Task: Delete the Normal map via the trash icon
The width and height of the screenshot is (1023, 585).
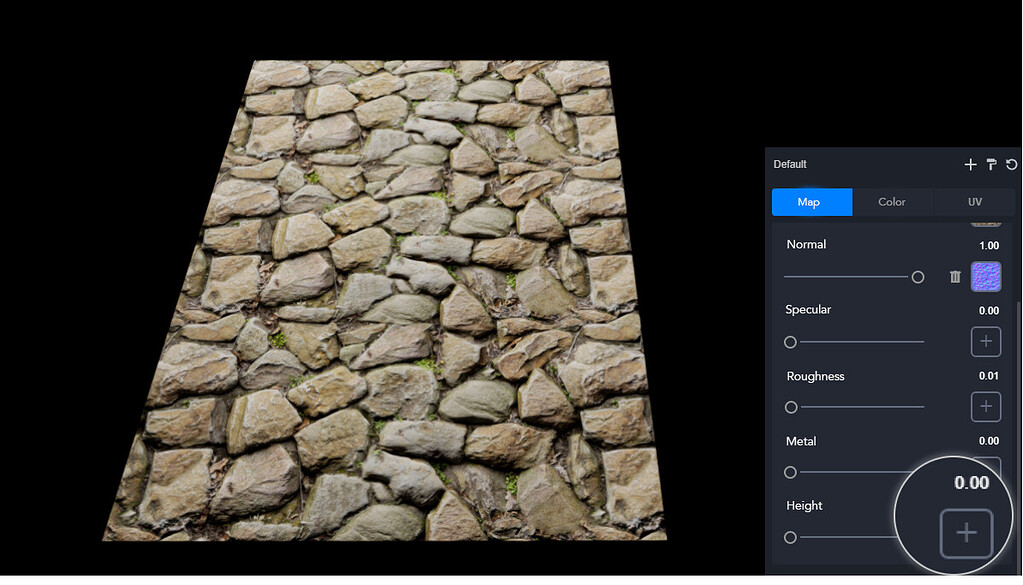Action: point(954,277)
